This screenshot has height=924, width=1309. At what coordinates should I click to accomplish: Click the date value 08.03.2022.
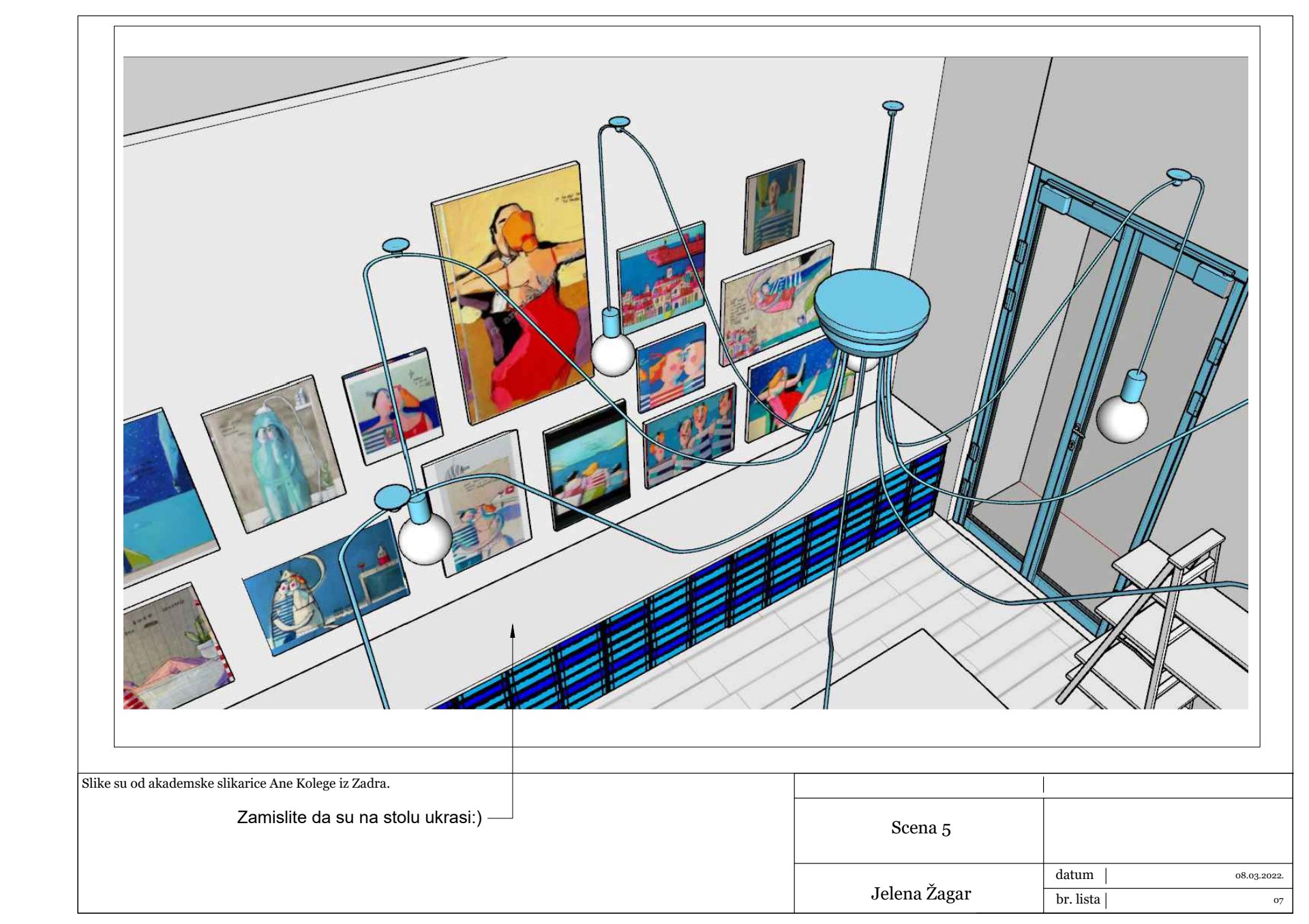tap(1259, 876)
